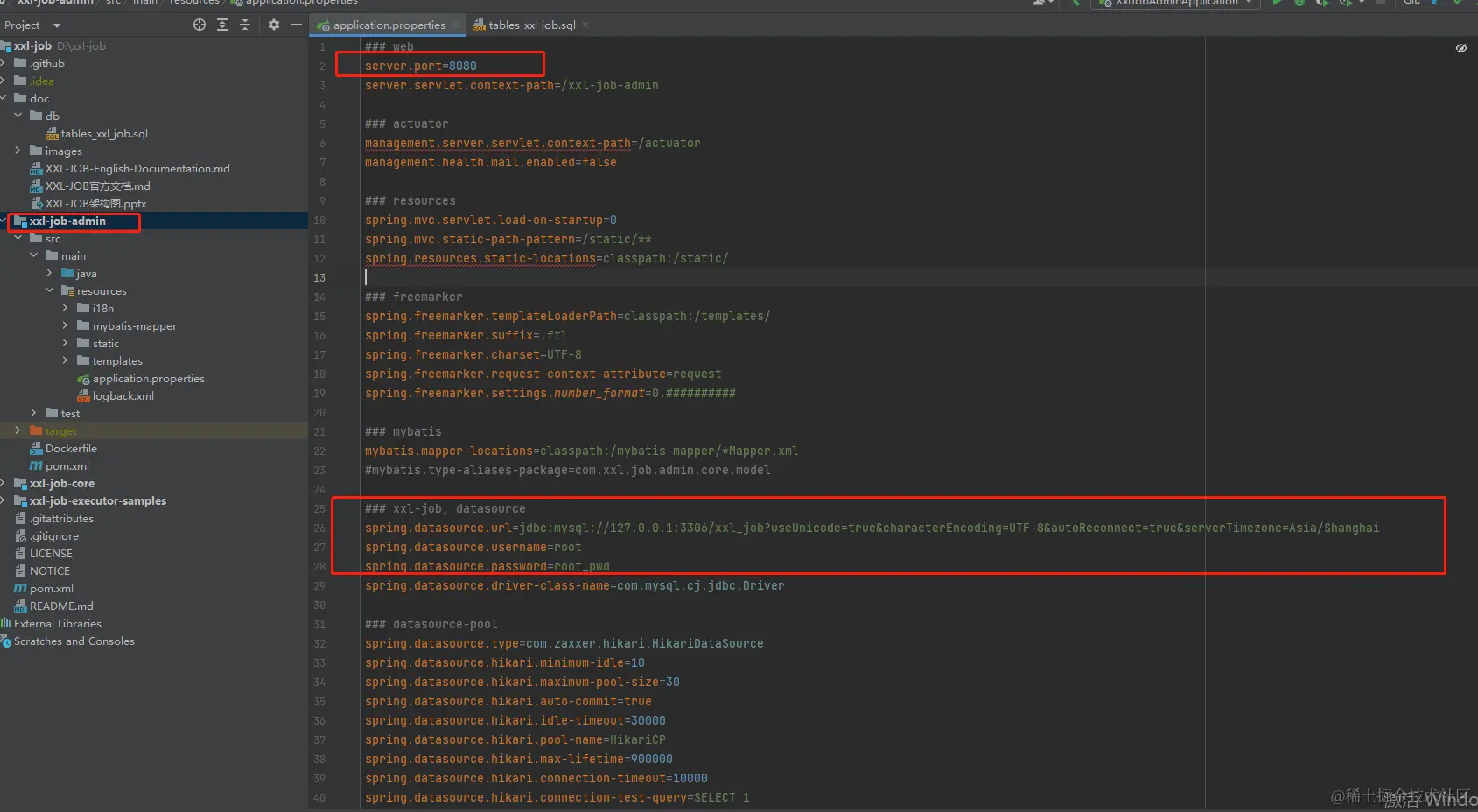The height and width of the screenshot is (812, 1478).
Task: Expand the templates folder
Action: coord(66,360)
